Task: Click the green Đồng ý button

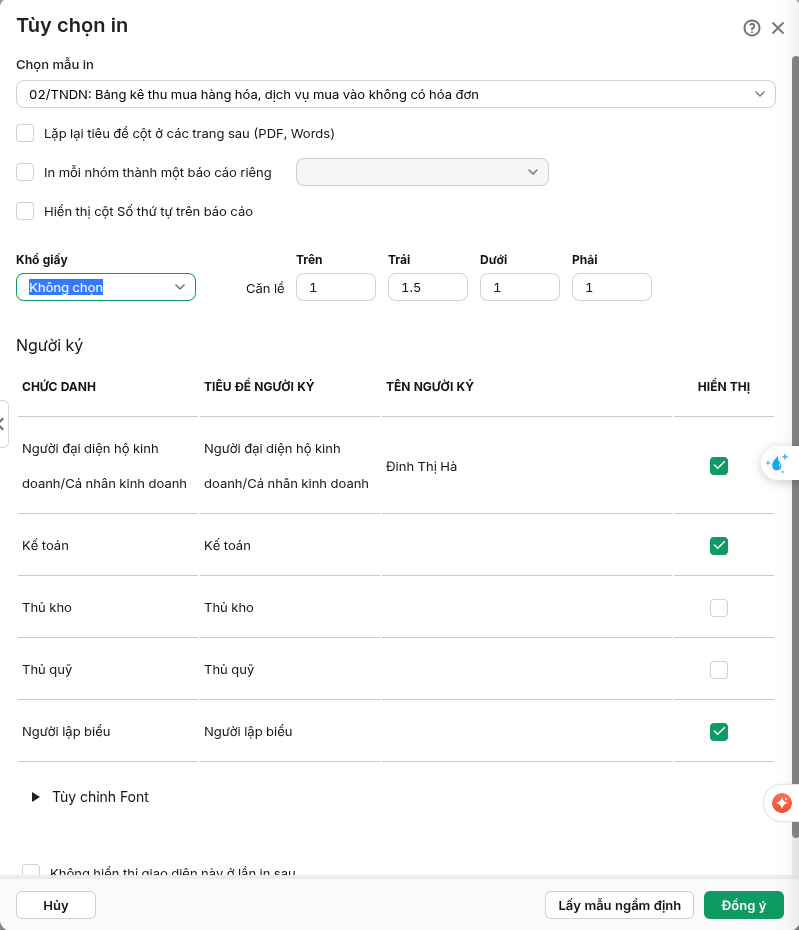Action: click(744, 905)
